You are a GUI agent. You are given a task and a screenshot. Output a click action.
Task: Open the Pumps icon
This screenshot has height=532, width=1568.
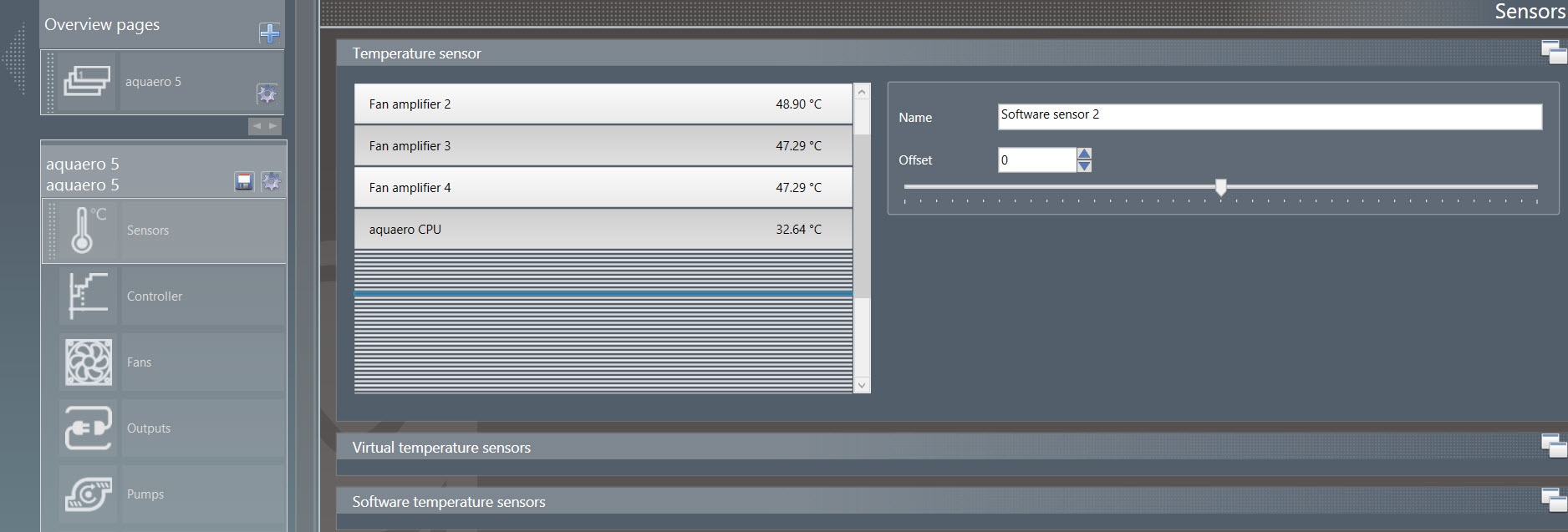[88, 494]
